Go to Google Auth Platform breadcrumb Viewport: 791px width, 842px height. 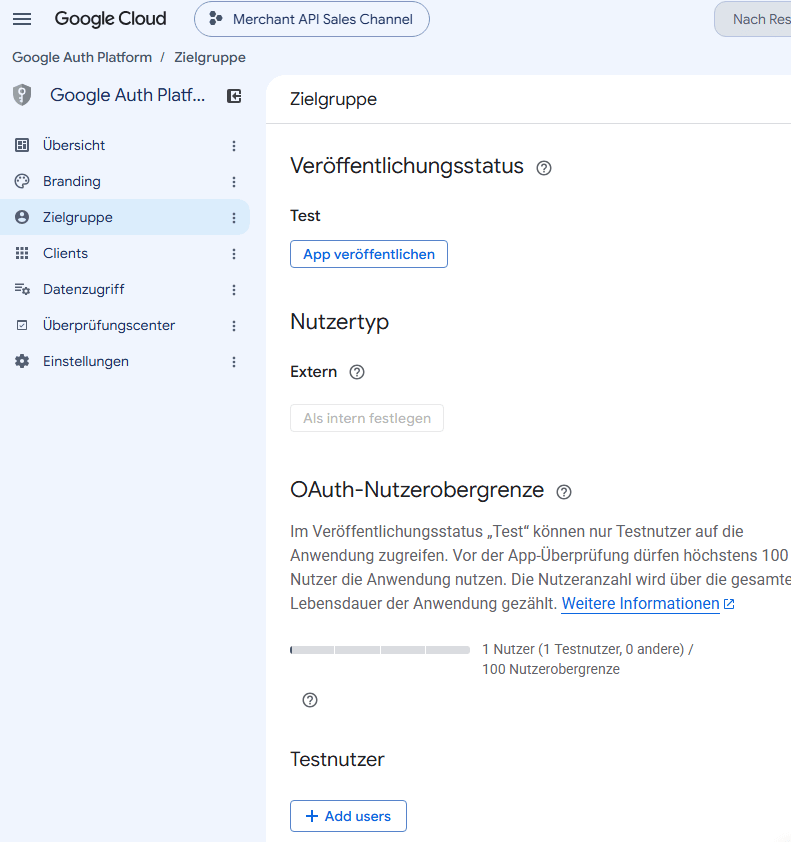pos(82,57)
